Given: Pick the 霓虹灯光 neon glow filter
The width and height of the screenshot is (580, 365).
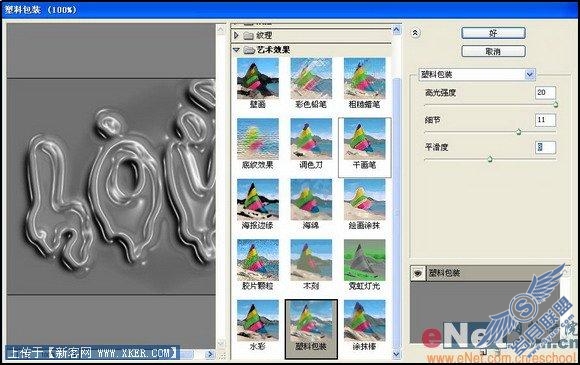Looking at the screenshot, I should coord(364,265).
